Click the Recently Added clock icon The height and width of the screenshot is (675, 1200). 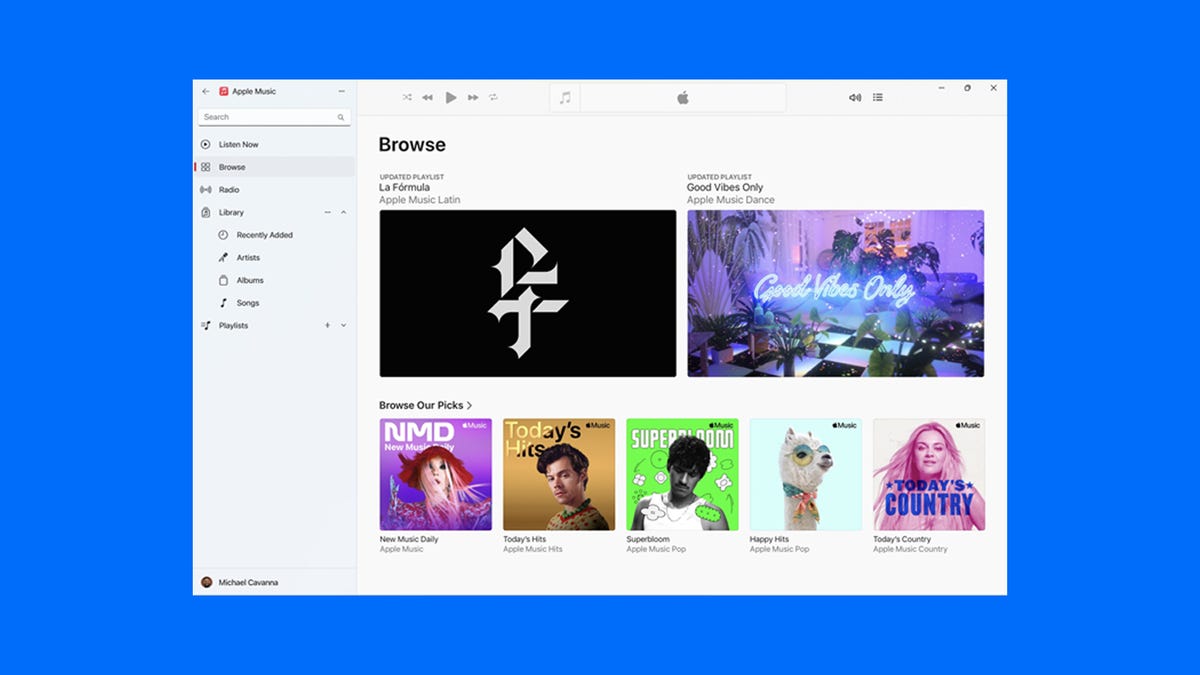pyautogui.click(x=223, y=235)
